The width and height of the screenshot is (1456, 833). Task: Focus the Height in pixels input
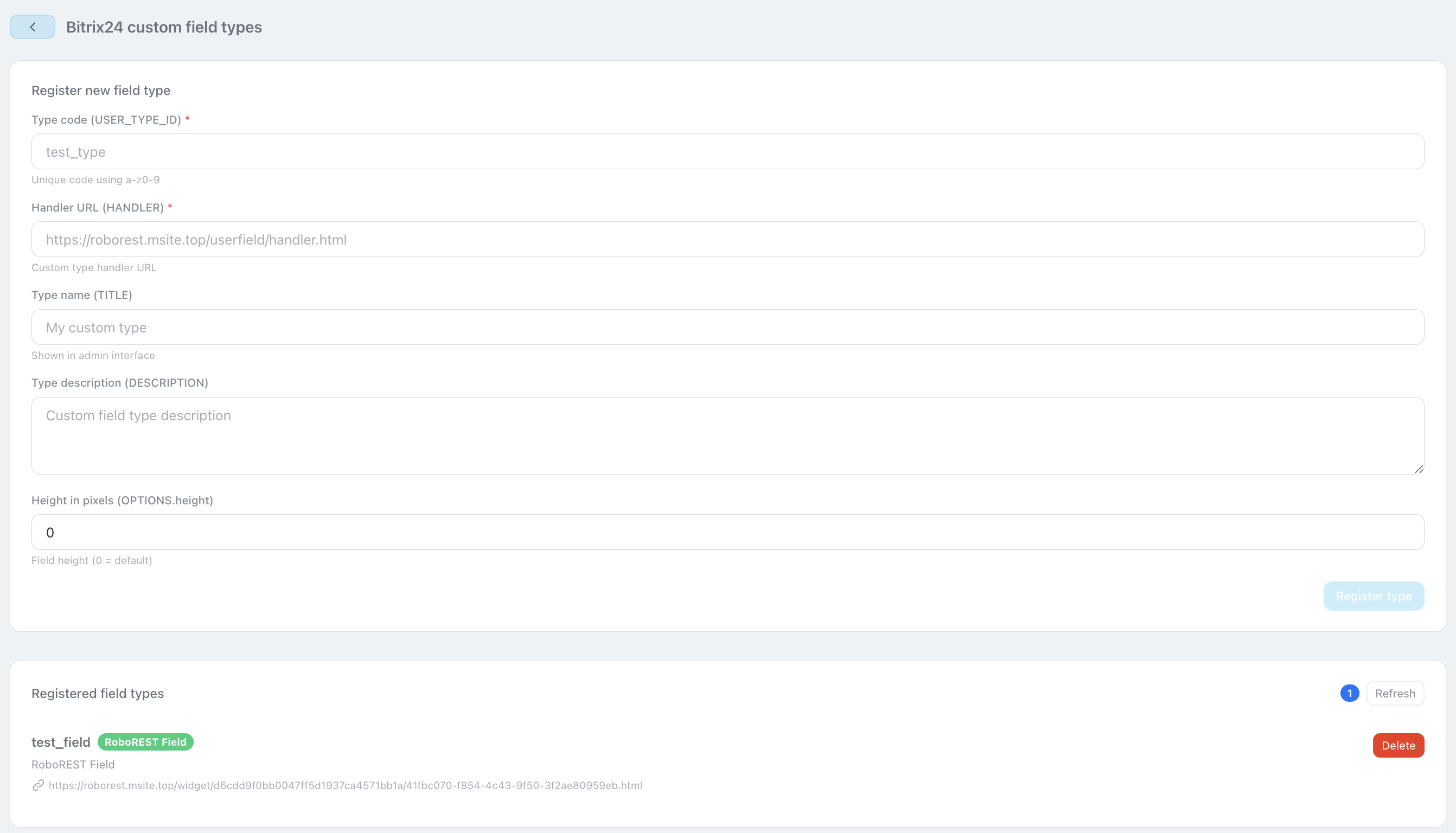tap(727, 532)
